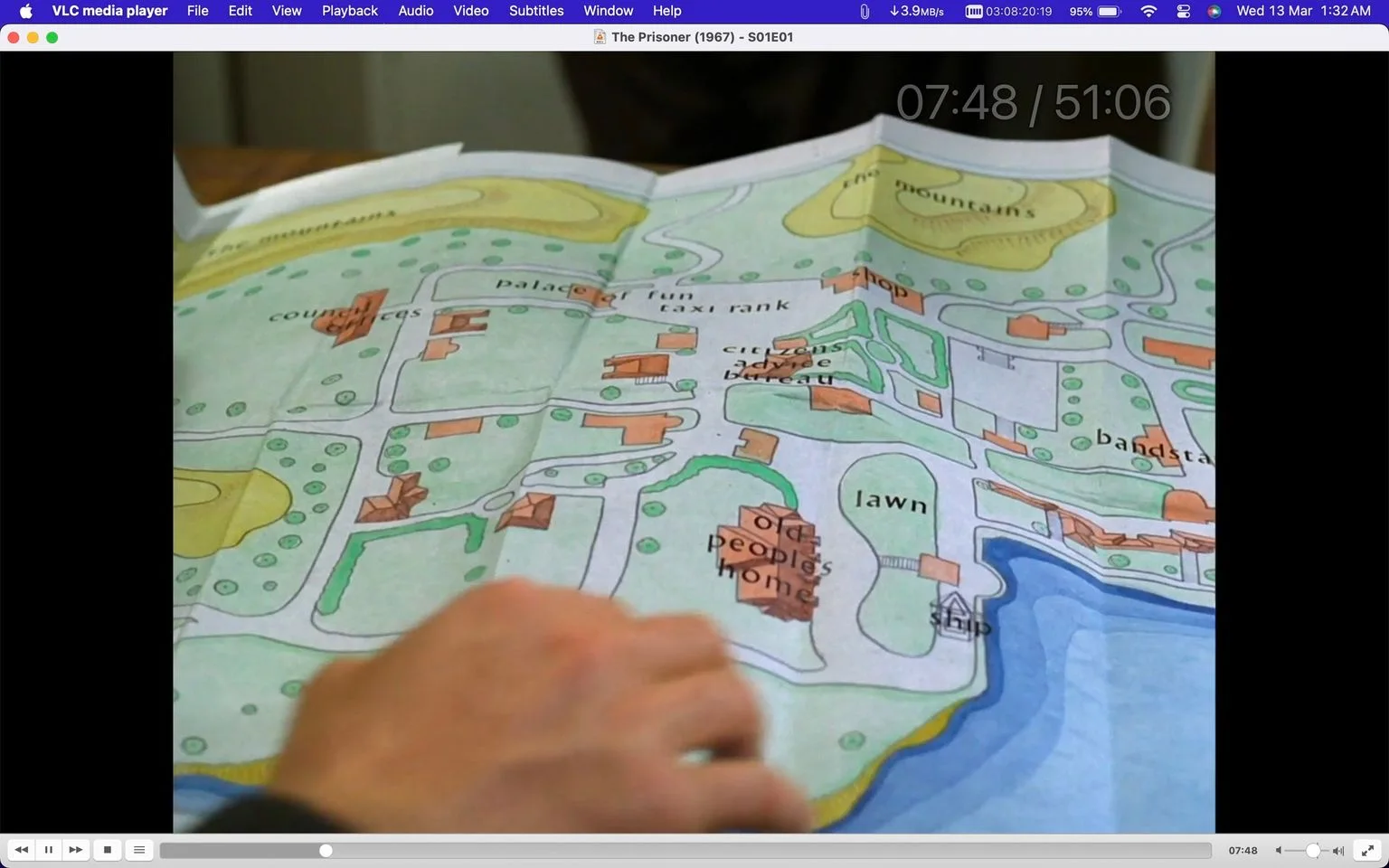Click the document icon in title bar

[600, 37]
